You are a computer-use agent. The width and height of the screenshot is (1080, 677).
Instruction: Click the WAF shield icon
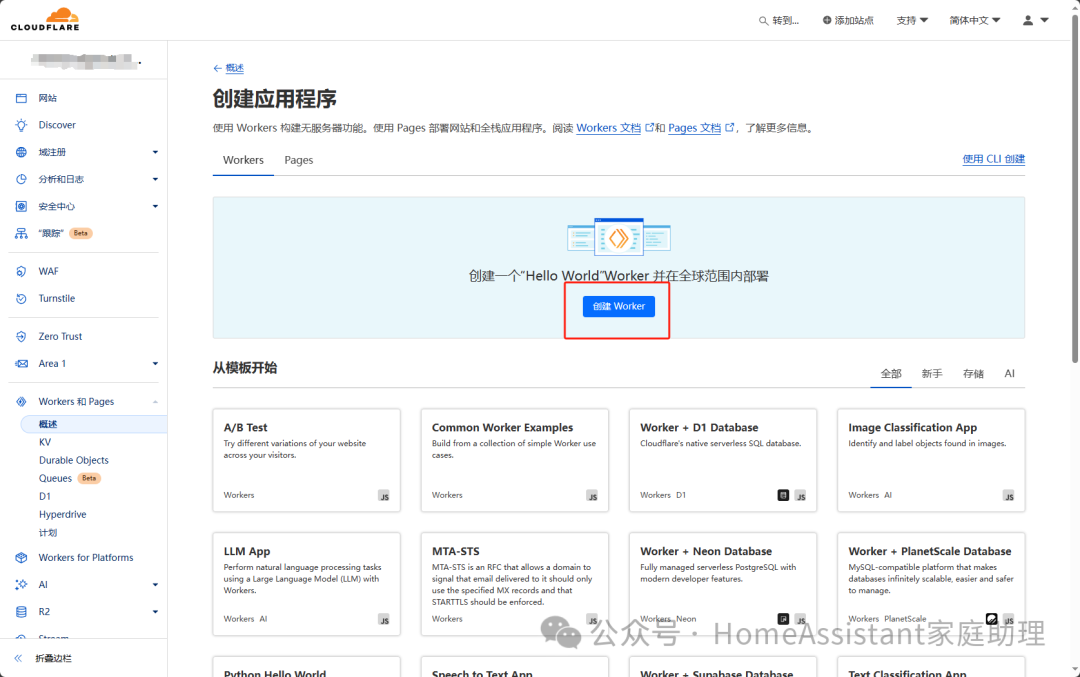(21, 271)
